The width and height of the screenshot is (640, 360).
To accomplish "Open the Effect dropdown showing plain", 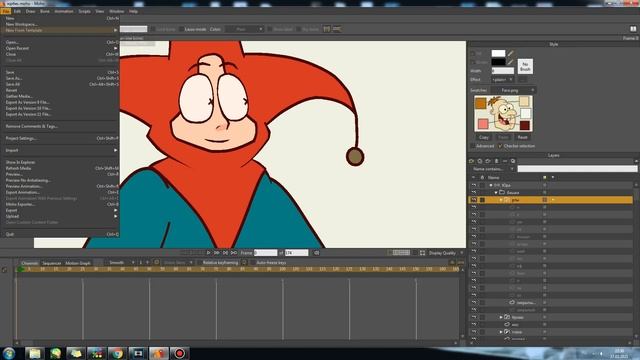I will pos(502,80).
